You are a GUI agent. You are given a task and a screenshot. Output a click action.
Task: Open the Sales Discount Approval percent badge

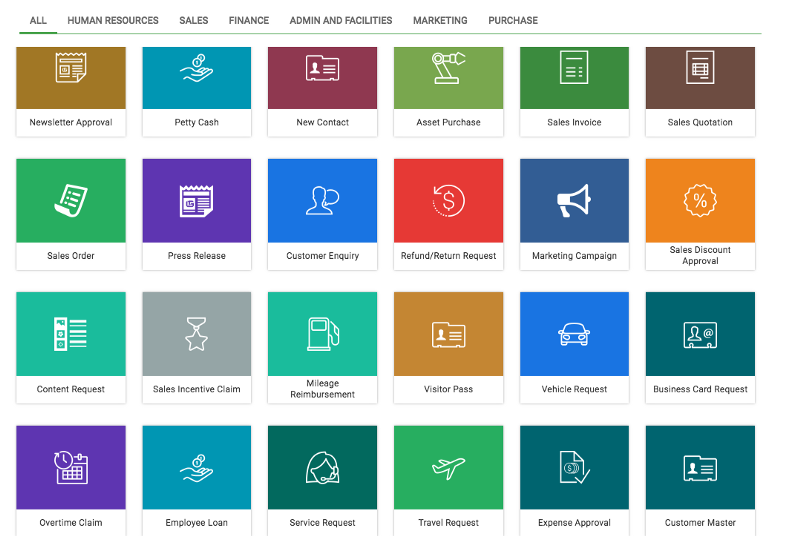700,201
